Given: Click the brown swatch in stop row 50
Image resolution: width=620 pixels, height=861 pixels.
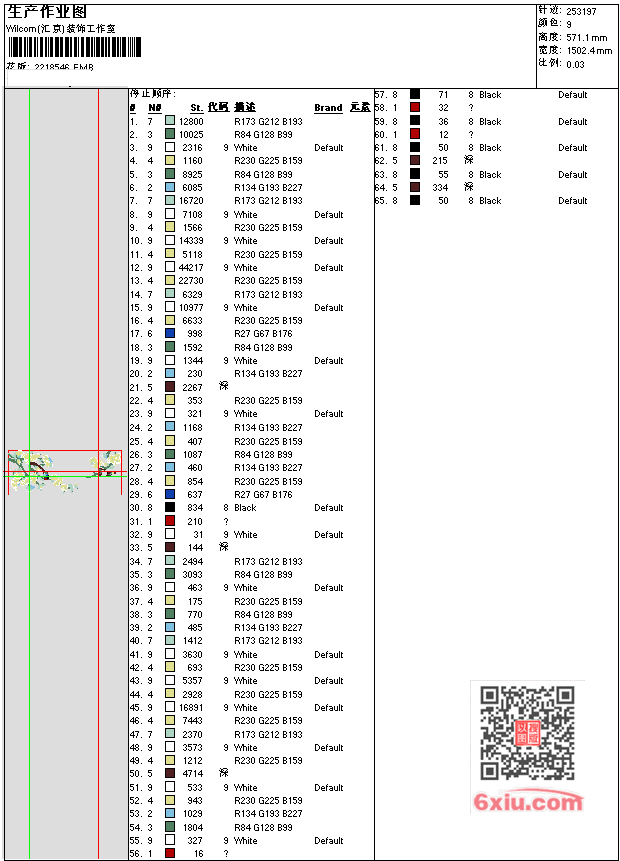Looking at the screenshot, I should tap(170, 773).
